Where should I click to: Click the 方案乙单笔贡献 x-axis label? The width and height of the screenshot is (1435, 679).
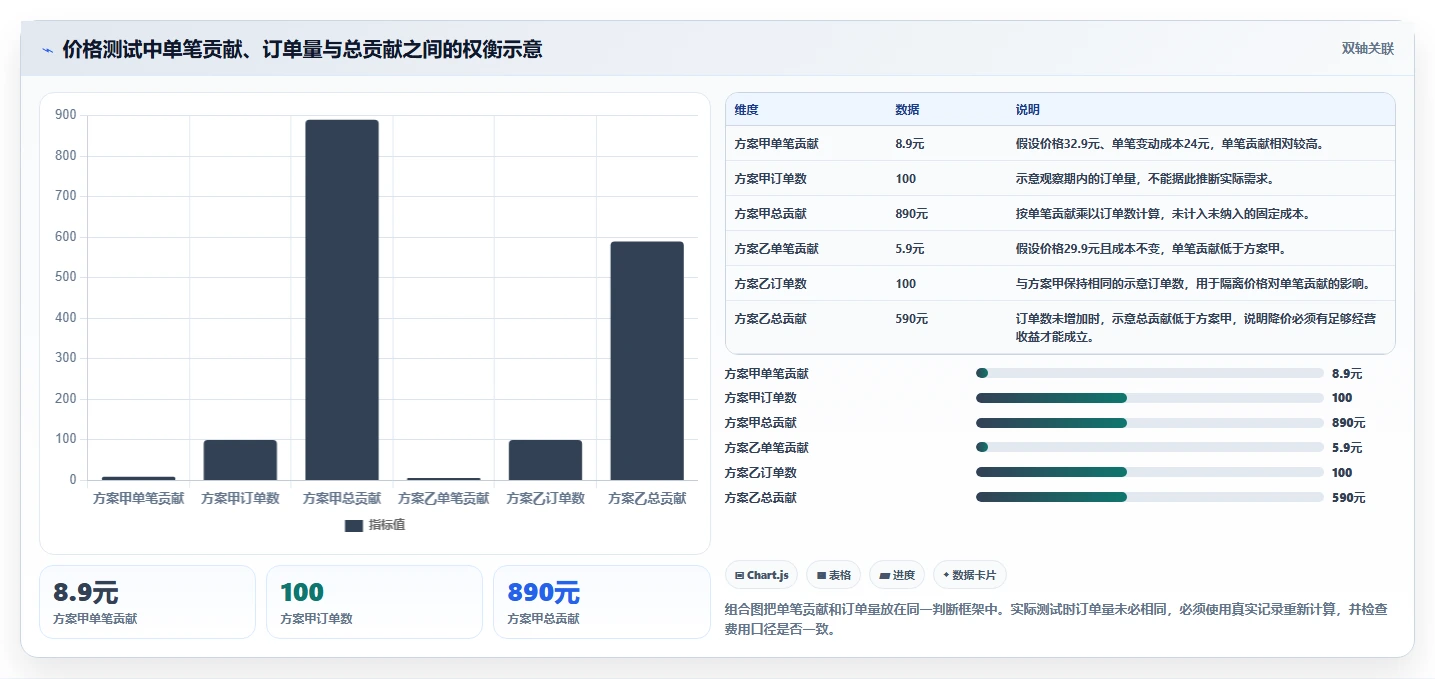click(443, 498)
